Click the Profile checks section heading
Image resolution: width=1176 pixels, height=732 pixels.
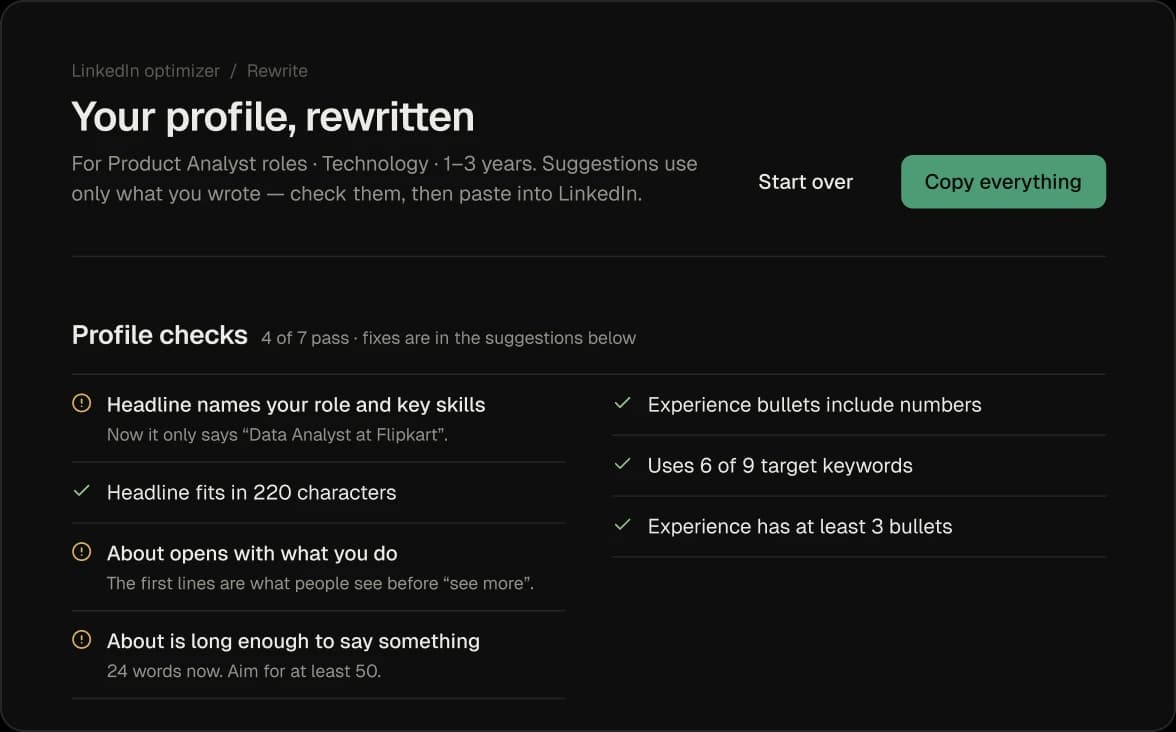(x=160, y=335)
